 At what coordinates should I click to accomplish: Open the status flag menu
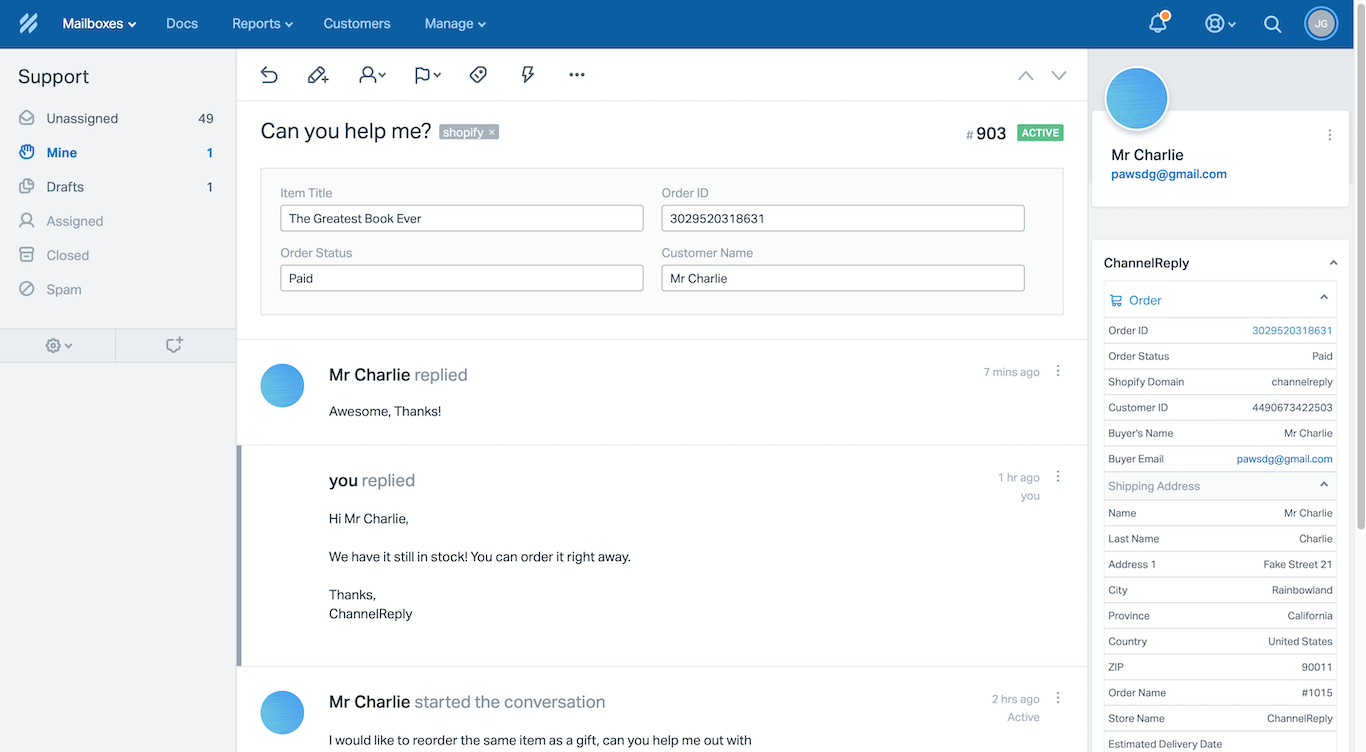point(427,74)
